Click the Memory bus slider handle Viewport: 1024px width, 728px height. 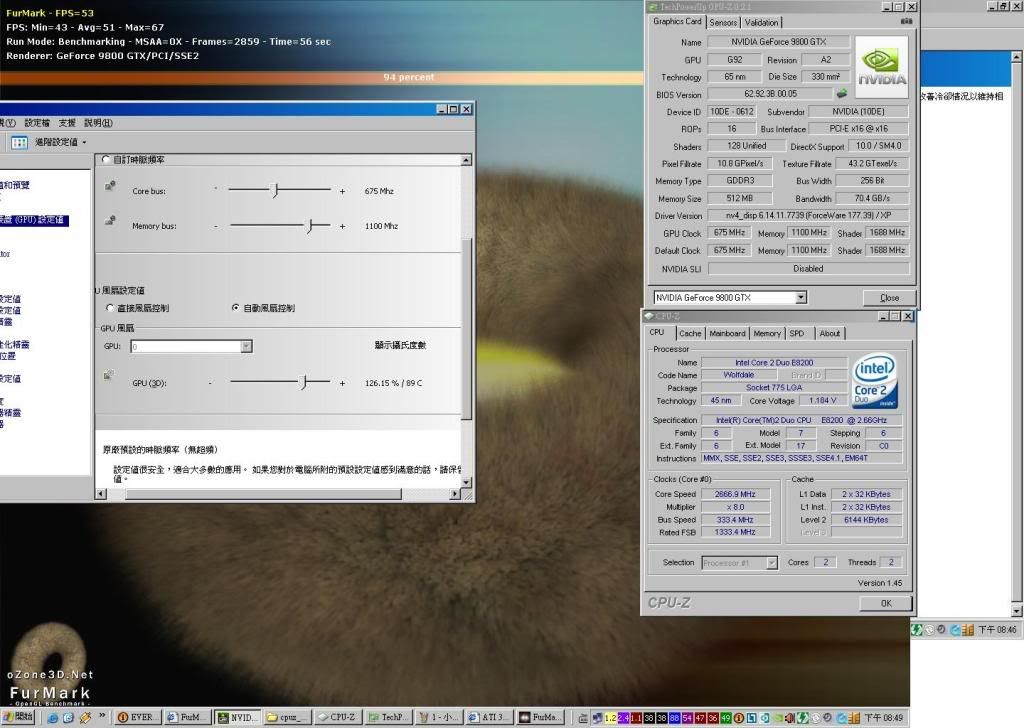click(310, 226)
